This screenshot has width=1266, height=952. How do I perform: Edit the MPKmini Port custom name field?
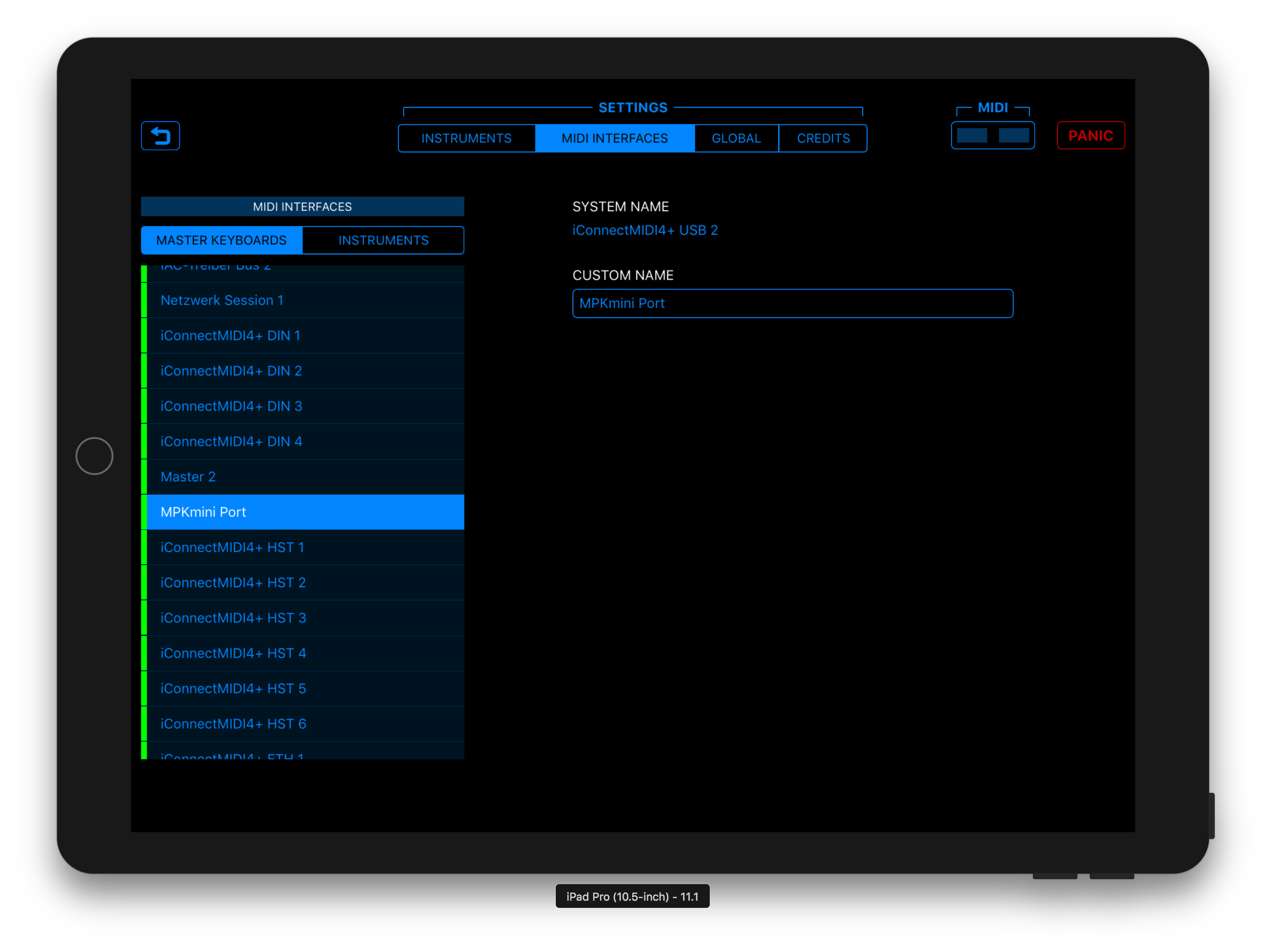tap(792, 303)
